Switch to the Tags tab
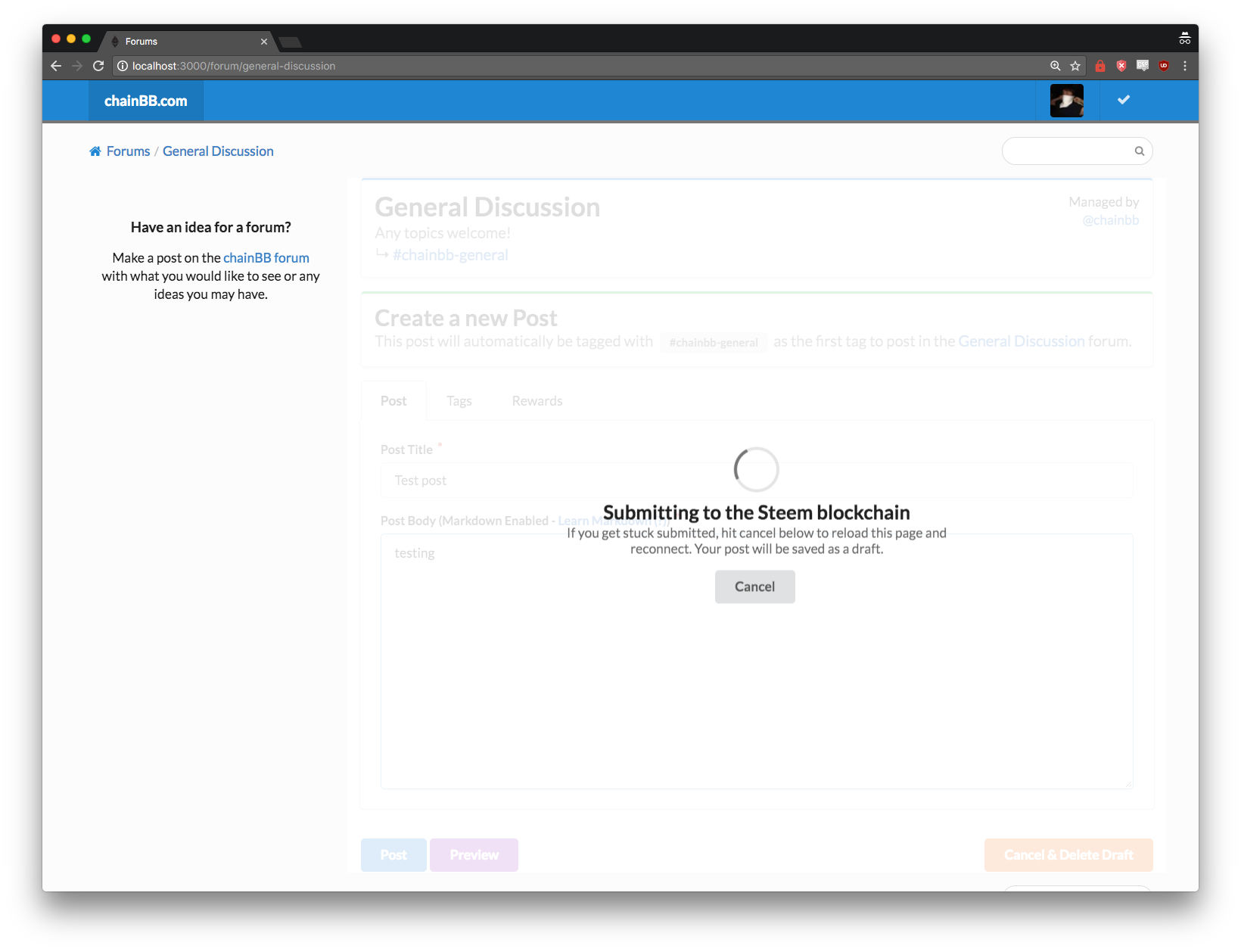This screenshot has width=1241, height=952. 459,401
